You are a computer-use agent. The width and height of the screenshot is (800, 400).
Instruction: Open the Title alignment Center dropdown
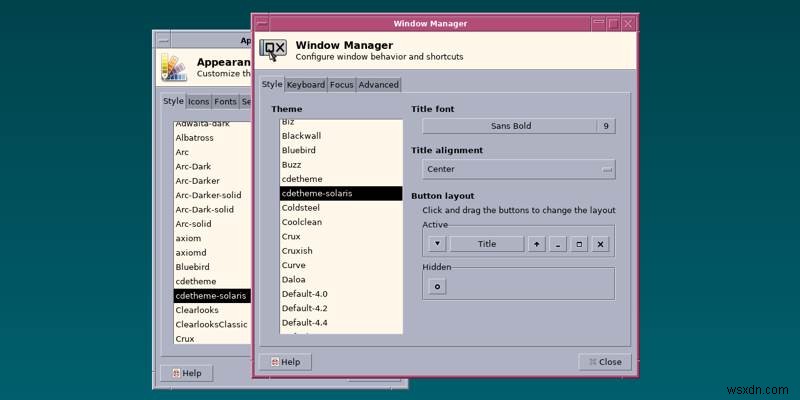[519, 169]
